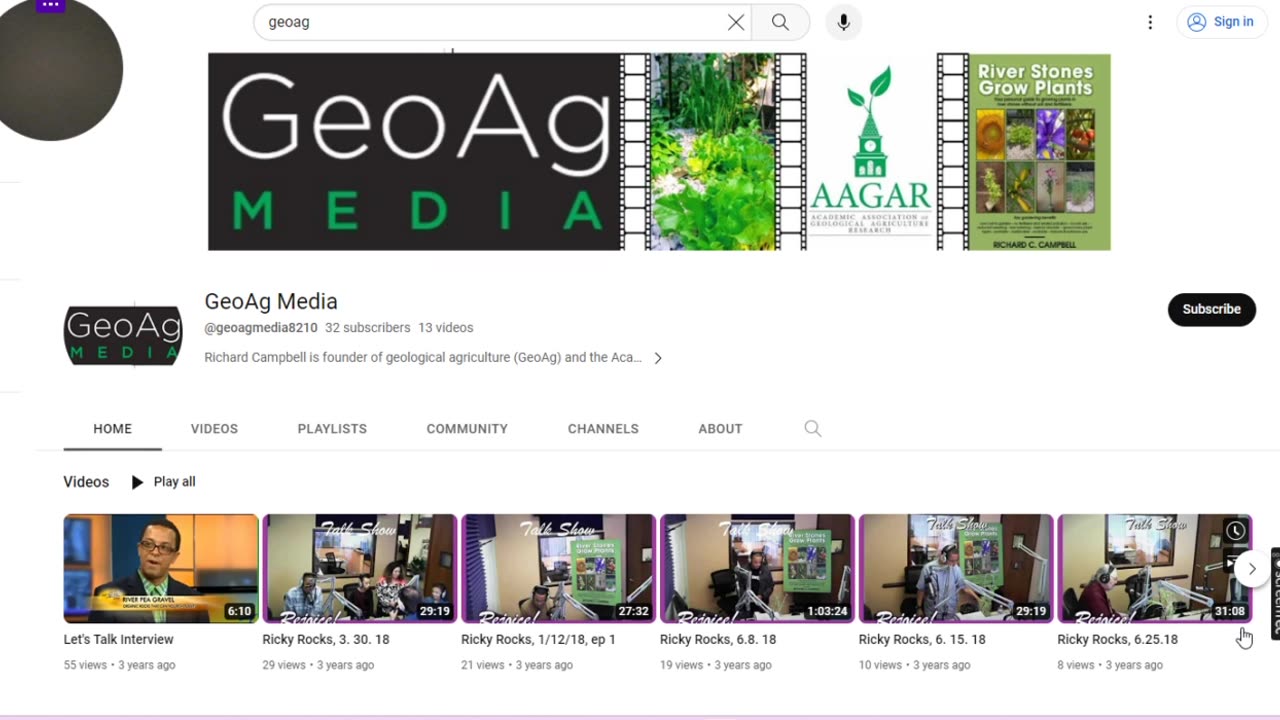Click the Ricky Rocks, 6.25.18 title
The image size is (1280, 720).
1117,639
